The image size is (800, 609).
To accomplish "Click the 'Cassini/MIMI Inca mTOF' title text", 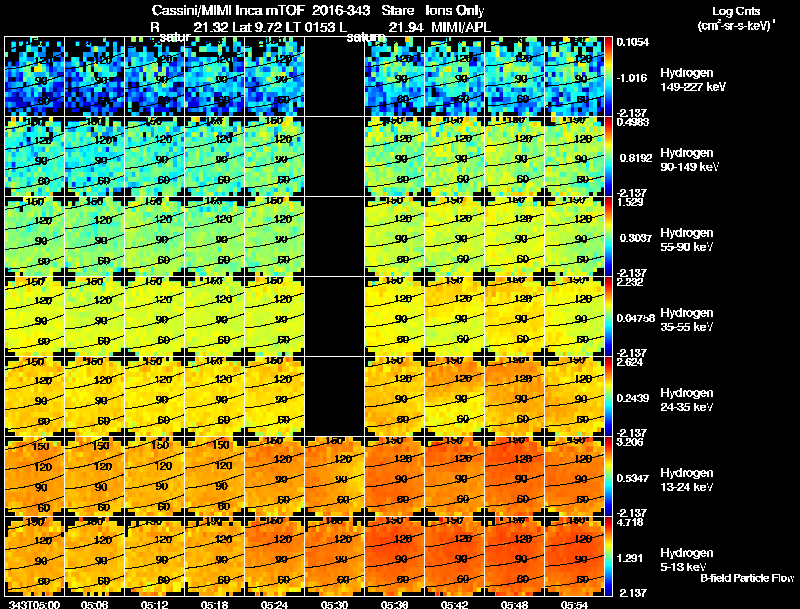I will click(x=228, y=11).
